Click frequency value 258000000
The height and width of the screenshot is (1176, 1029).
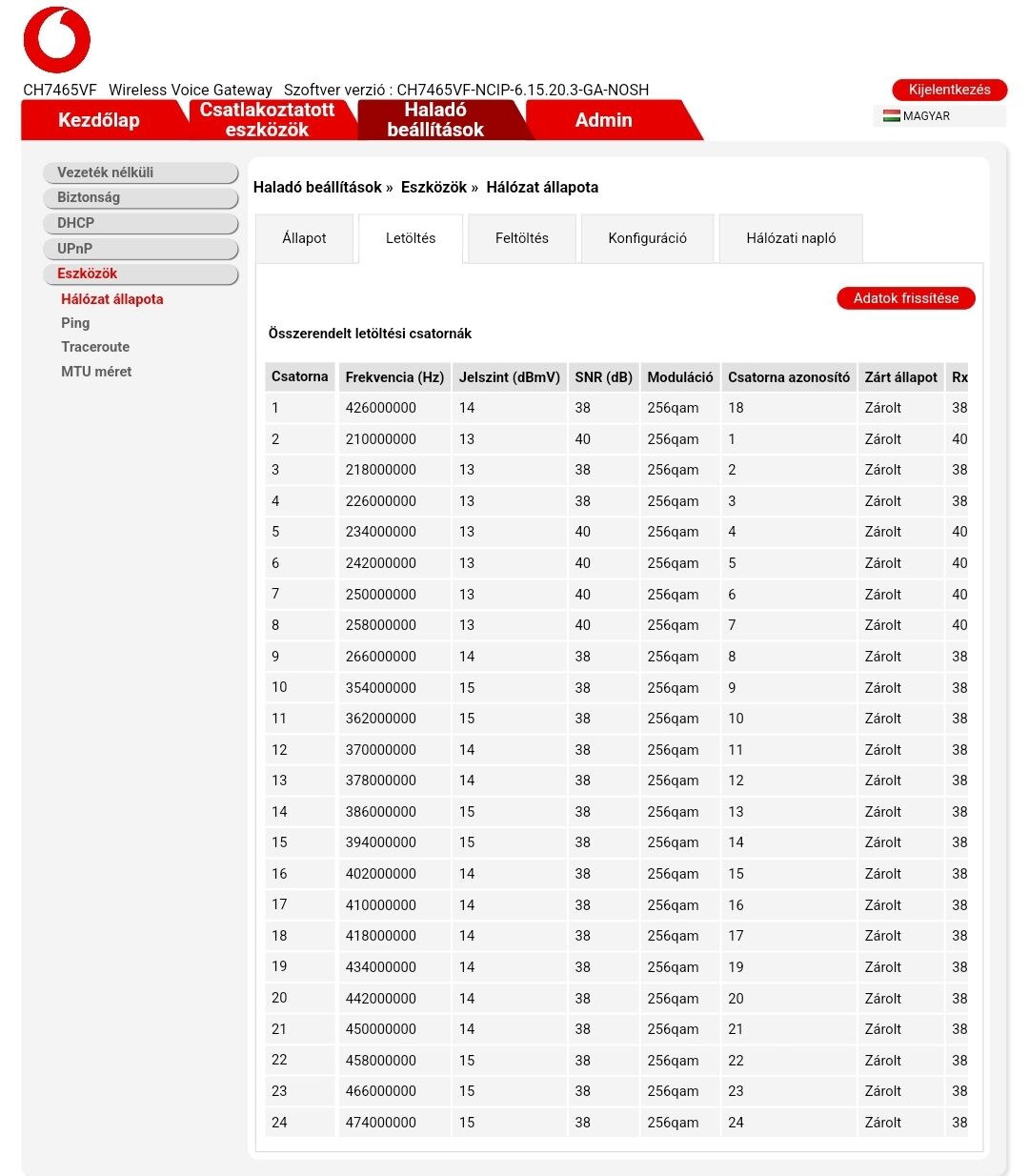(x=381, y=625)
